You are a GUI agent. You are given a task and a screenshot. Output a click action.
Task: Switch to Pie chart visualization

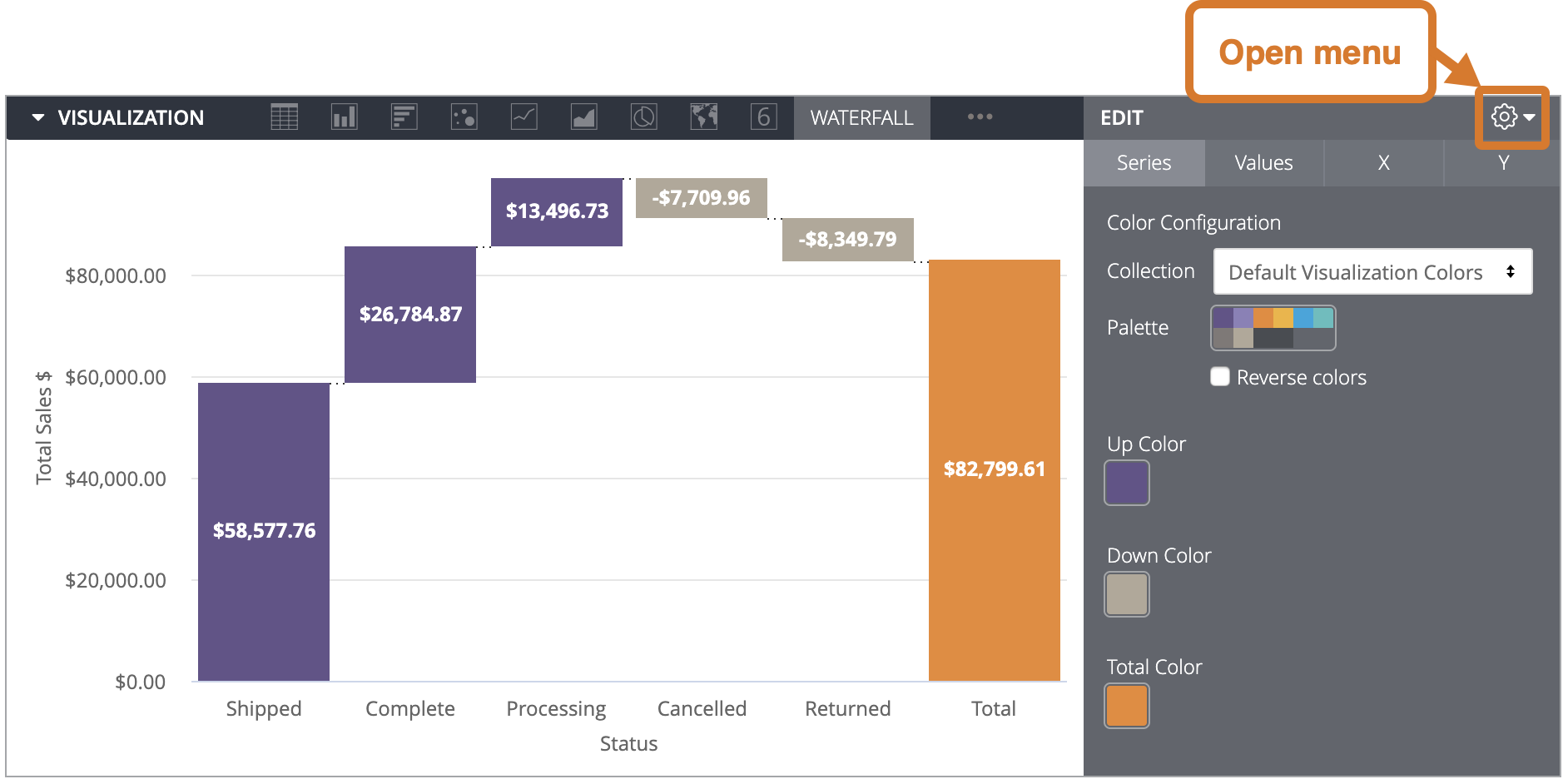(643, 117)
